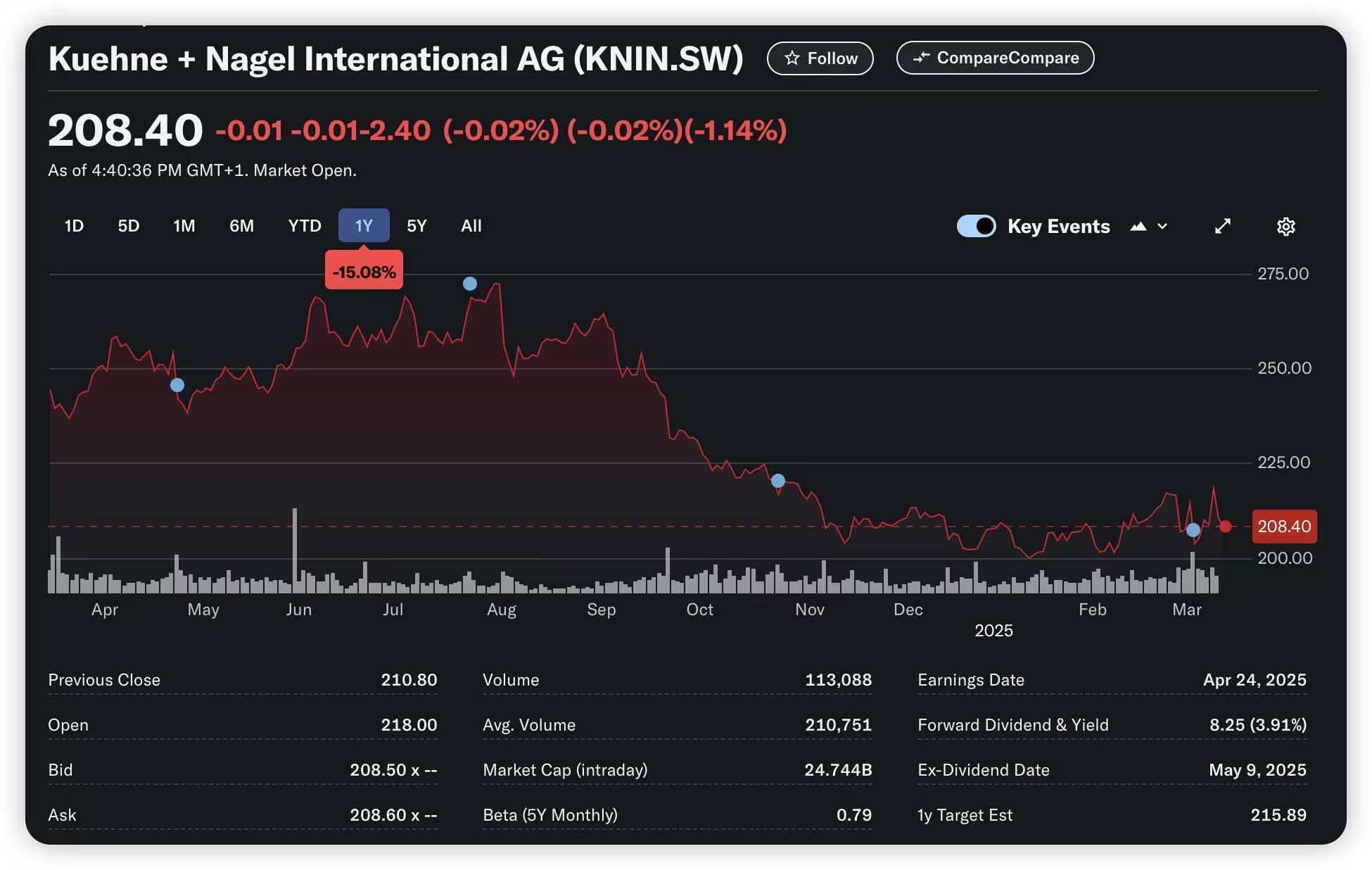Expand chart to full screen
This screenshot has width=1372, height=870.
(1223, 226)
